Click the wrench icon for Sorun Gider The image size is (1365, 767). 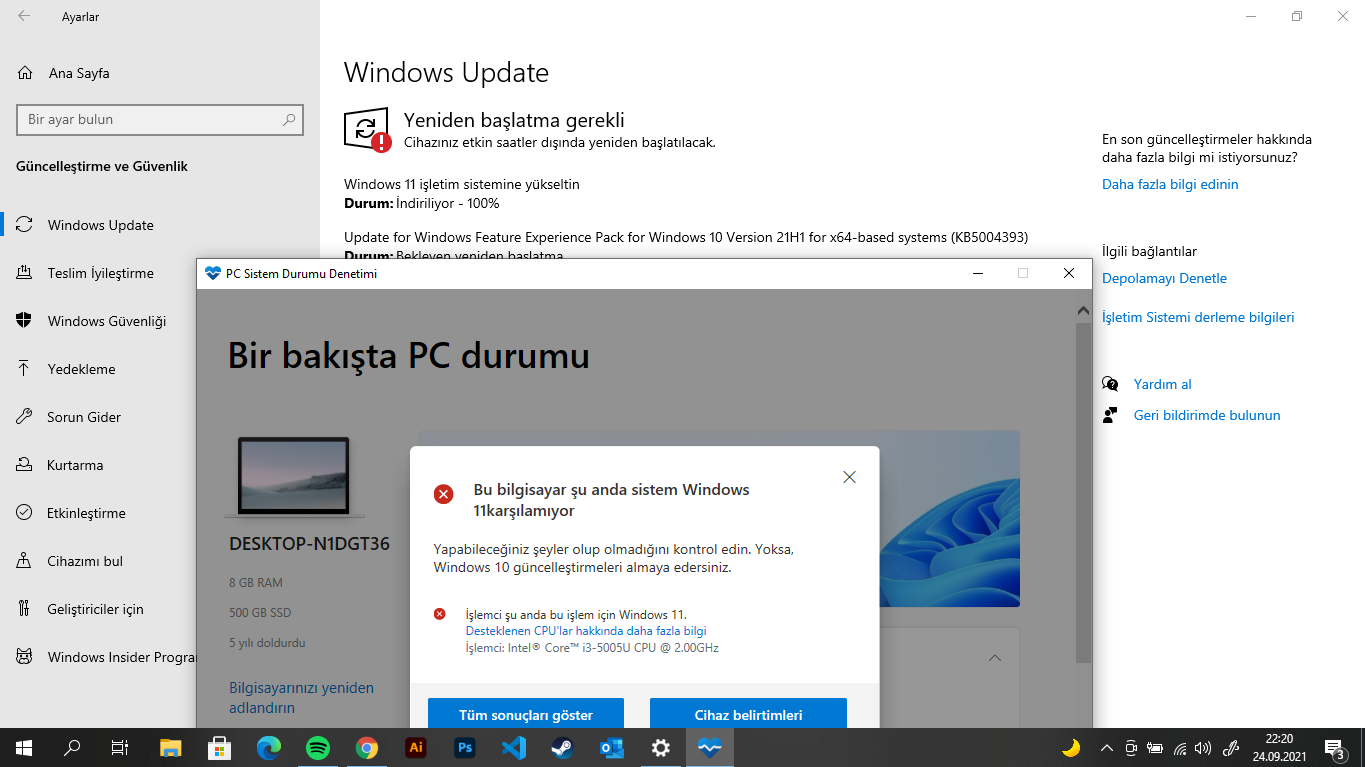(25, 417)
